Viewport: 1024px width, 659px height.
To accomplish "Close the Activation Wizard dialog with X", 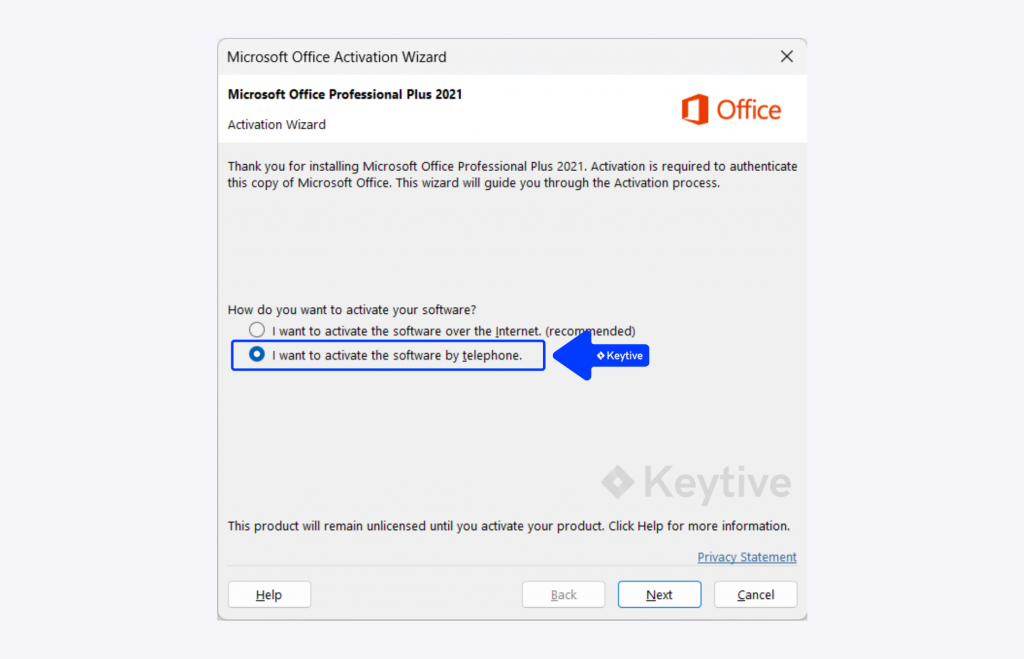I will coord(786,57).
